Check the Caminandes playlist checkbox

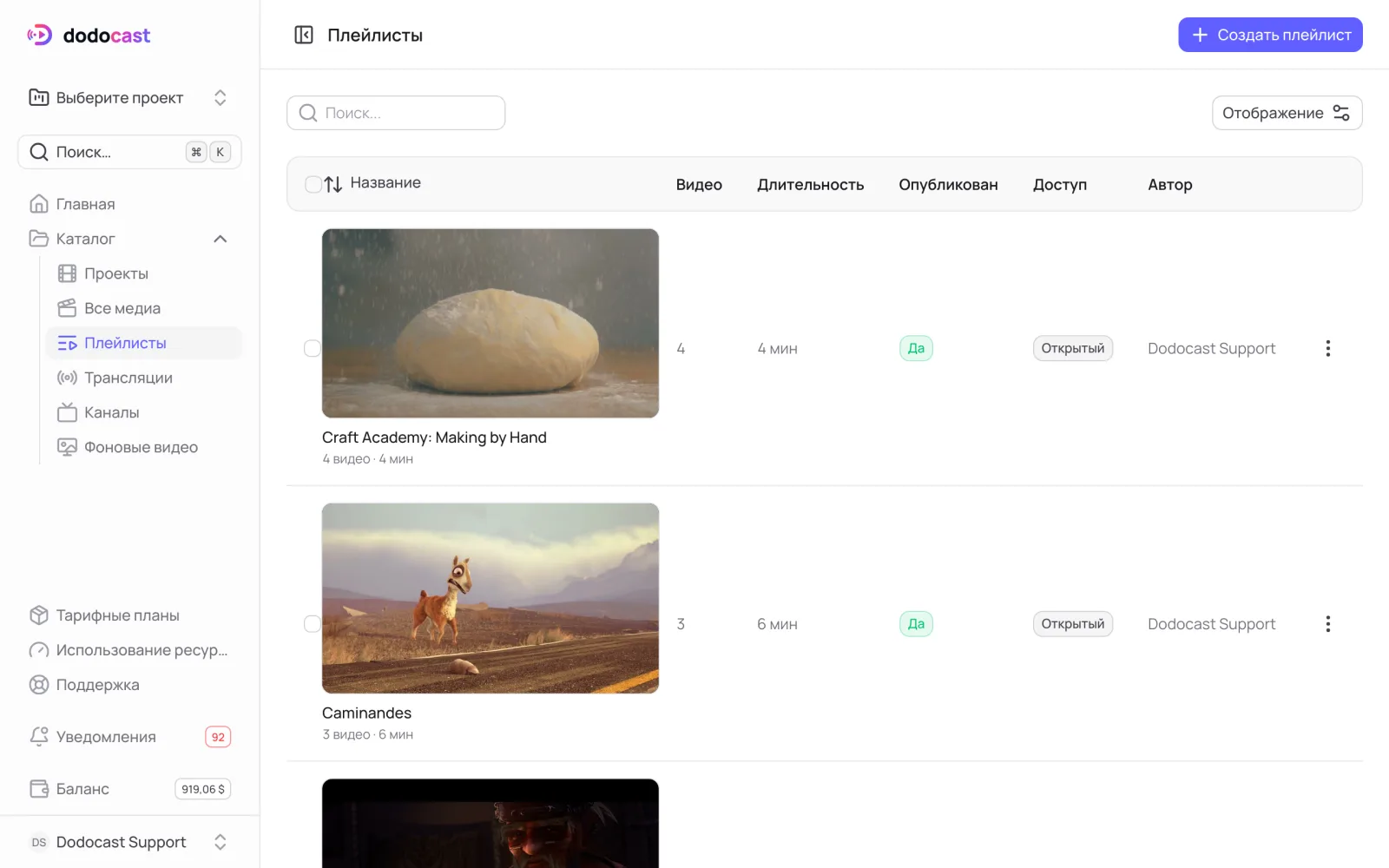(313, 624)
